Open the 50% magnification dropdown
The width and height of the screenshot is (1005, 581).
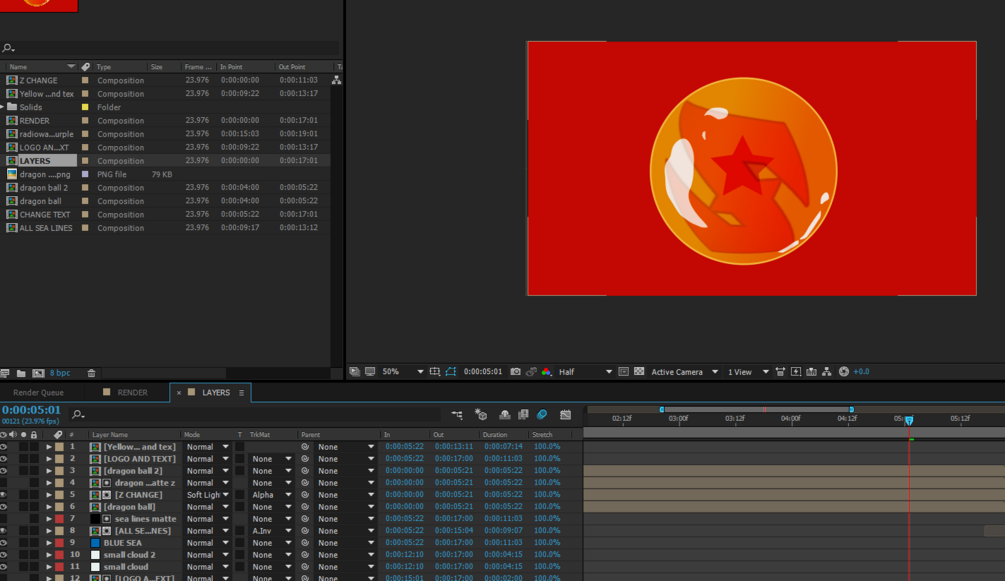[403, 372]
